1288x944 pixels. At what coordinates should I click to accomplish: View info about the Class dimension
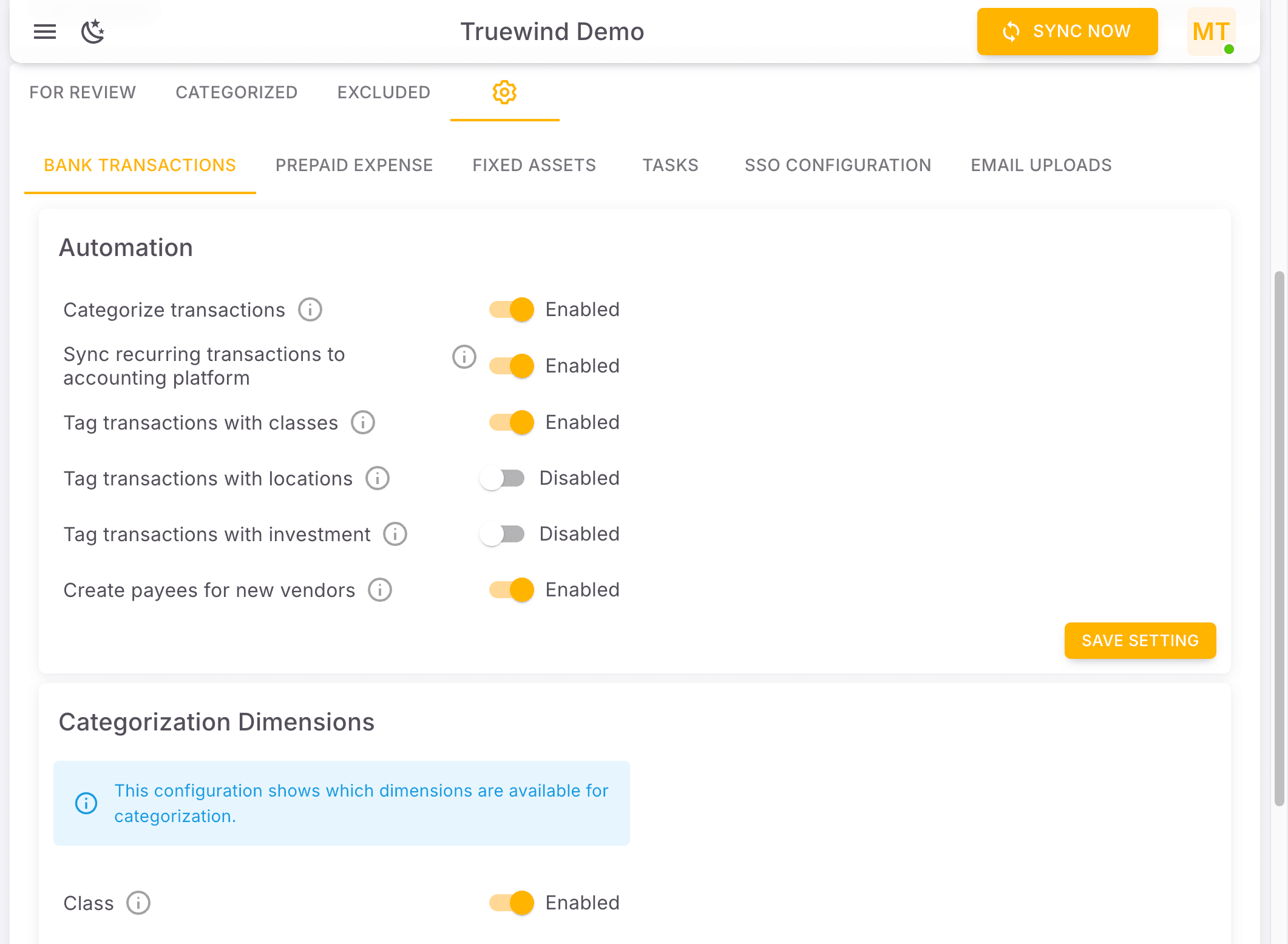tap(138, 903)
